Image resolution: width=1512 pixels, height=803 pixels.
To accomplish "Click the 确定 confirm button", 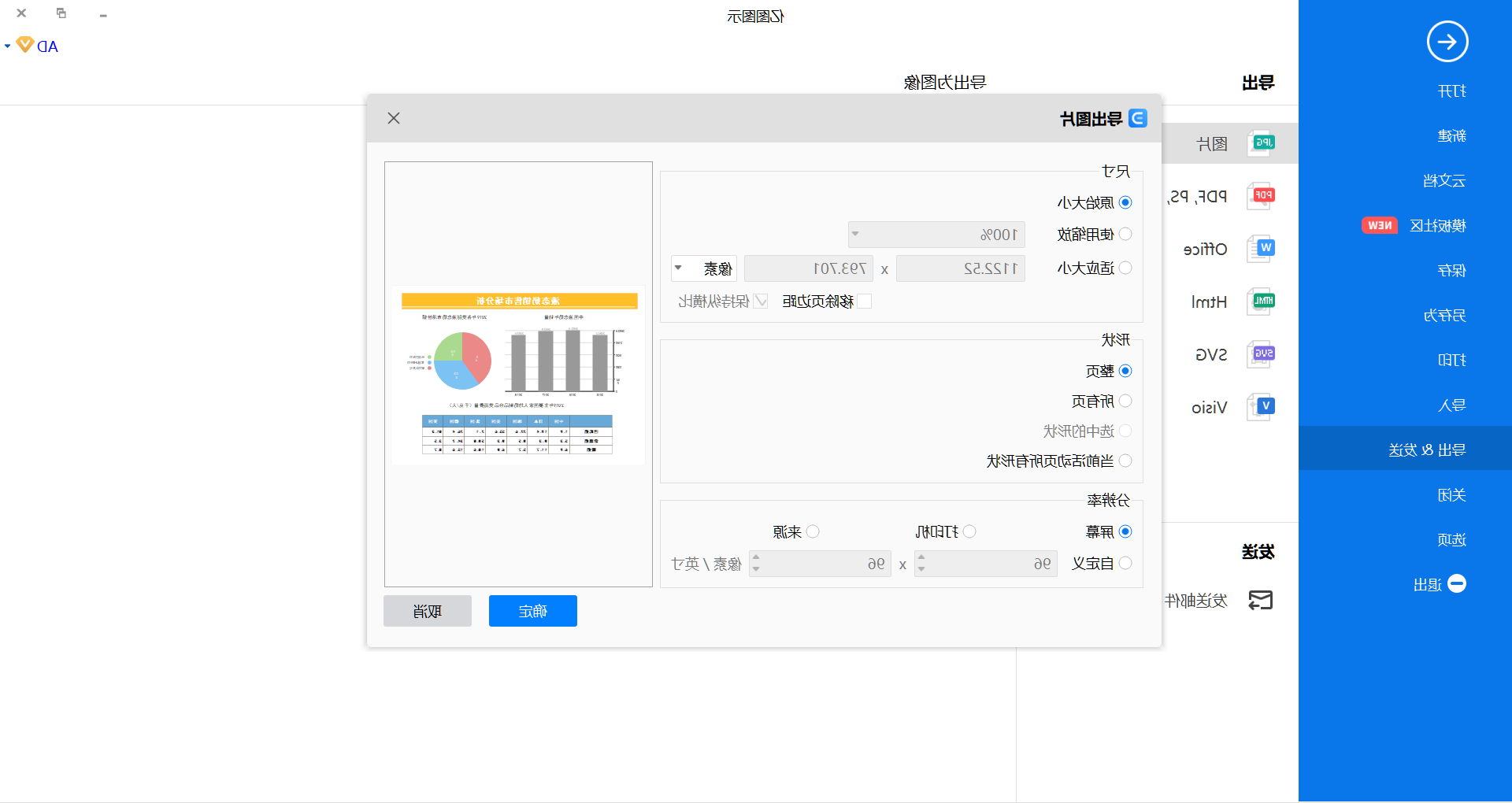I will 533,611.
